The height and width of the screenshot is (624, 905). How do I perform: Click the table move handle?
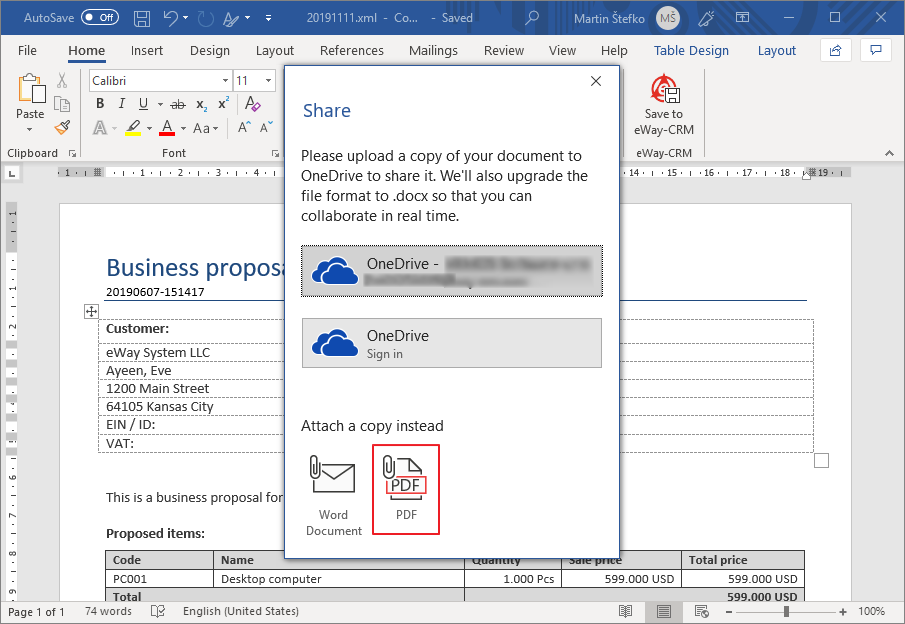click(91, 312)
